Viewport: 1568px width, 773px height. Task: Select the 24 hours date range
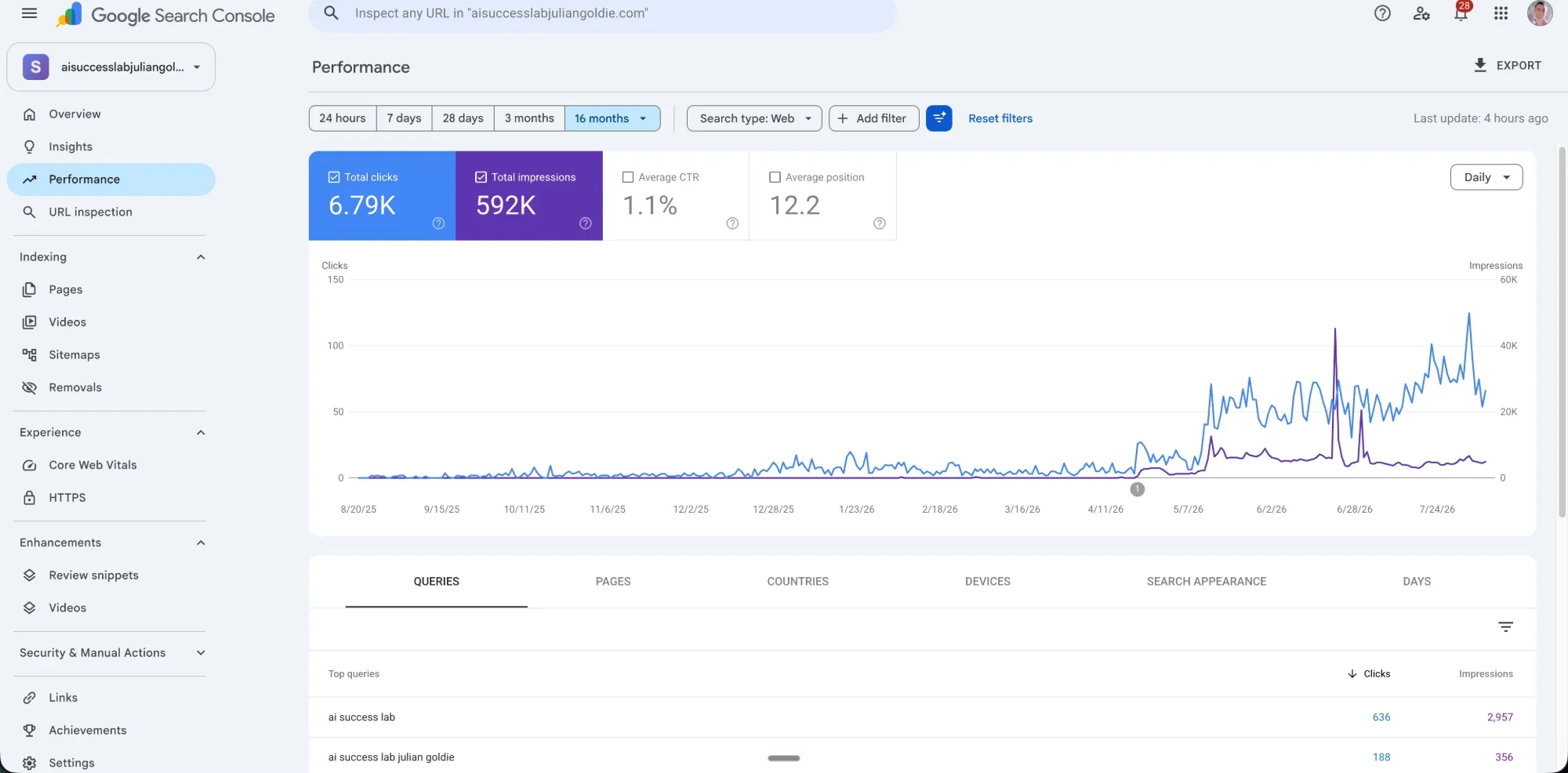343,118
